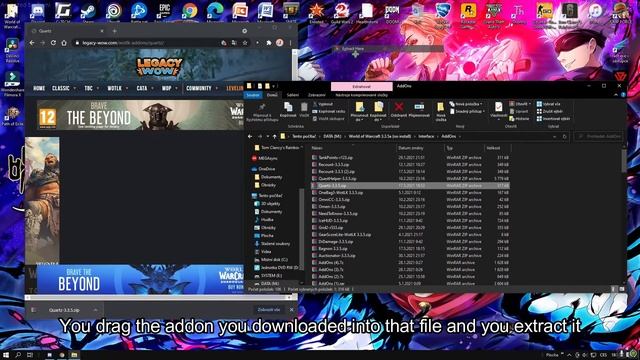Switch to Sdílení ribbon tab
The height and width of the screenshot is (360, 640).
click(x=292, y=95)
